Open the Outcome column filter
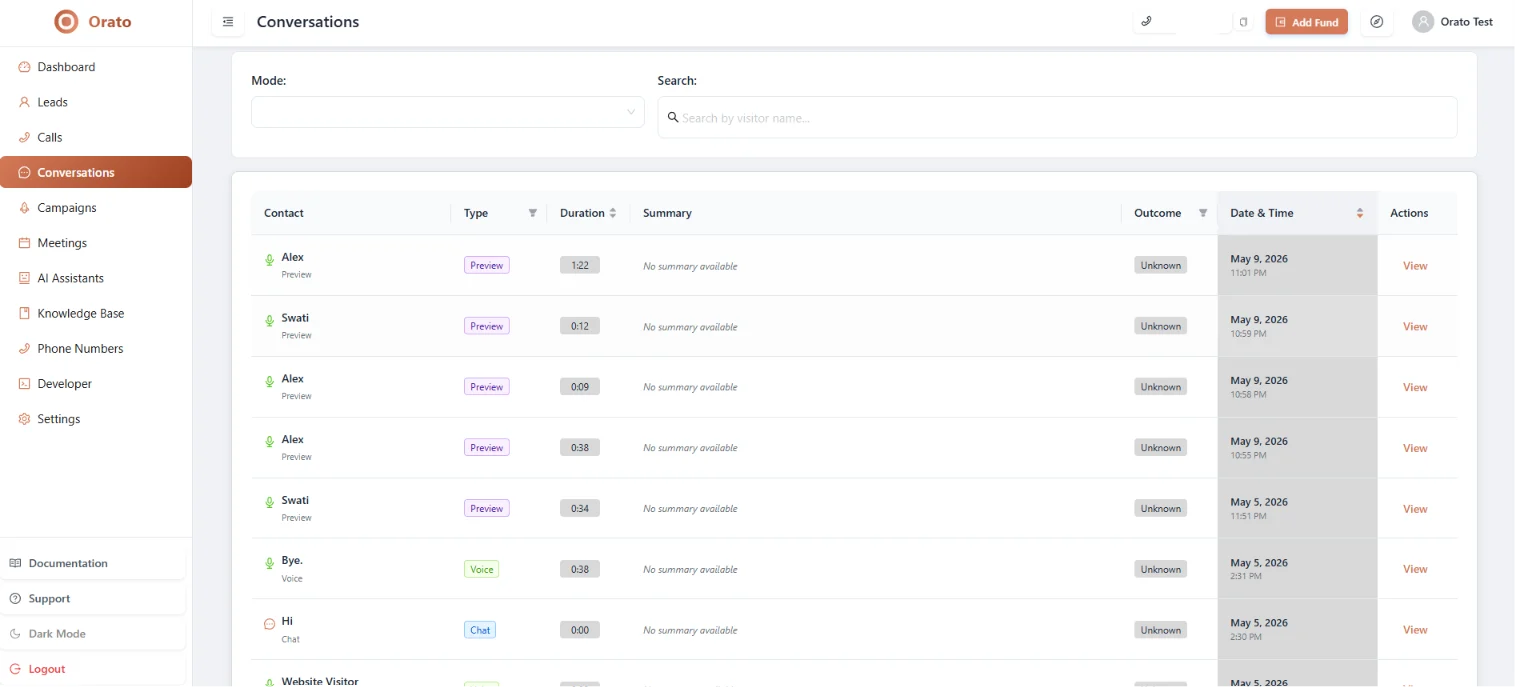 (1203, 213)
